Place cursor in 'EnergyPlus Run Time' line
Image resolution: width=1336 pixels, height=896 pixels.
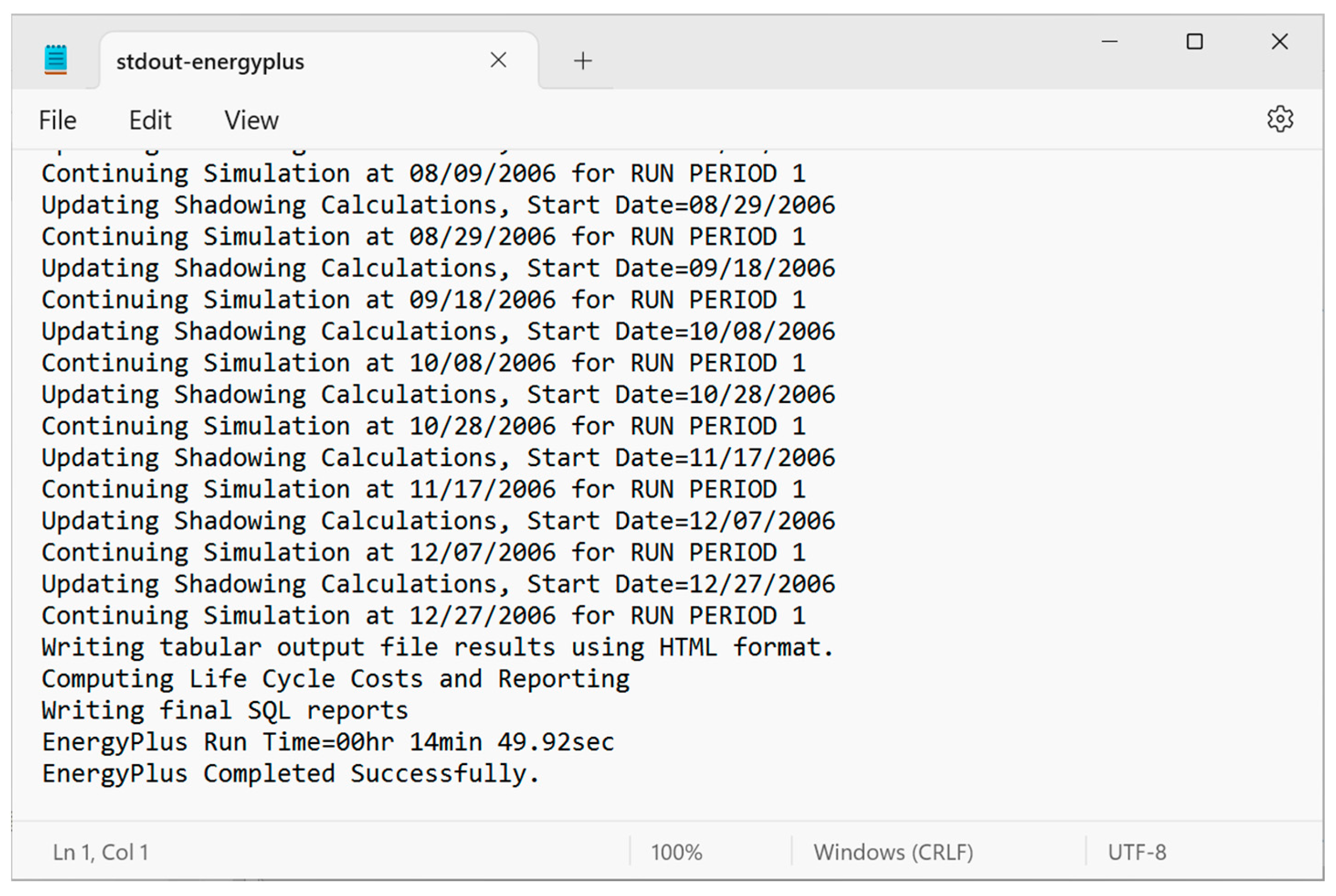point(327,742)
